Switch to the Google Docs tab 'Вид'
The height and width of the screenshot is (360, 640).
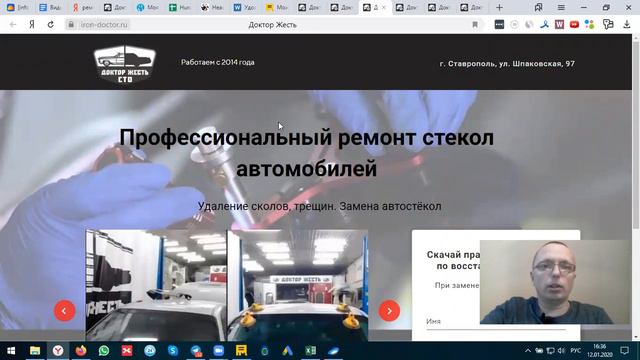pos(49,7)
